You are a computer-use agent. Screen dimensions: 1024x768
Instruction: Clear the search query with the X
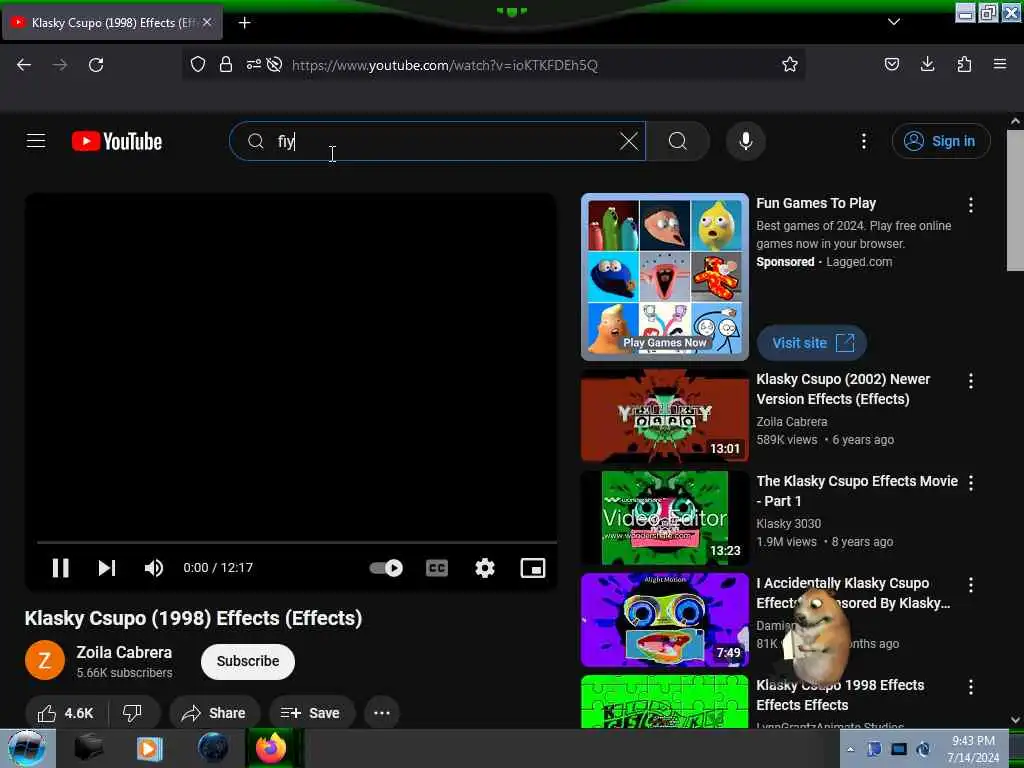pos(629,141)
